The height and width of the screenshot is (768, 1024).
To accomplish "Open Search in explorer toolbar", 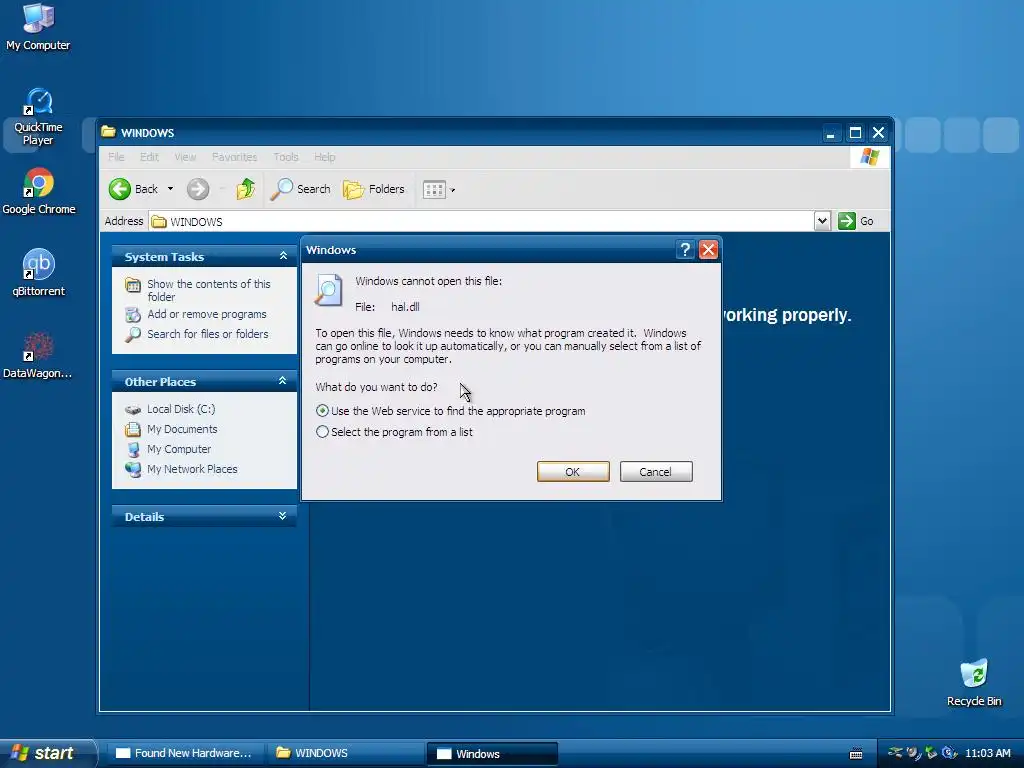I will (301, 189).
